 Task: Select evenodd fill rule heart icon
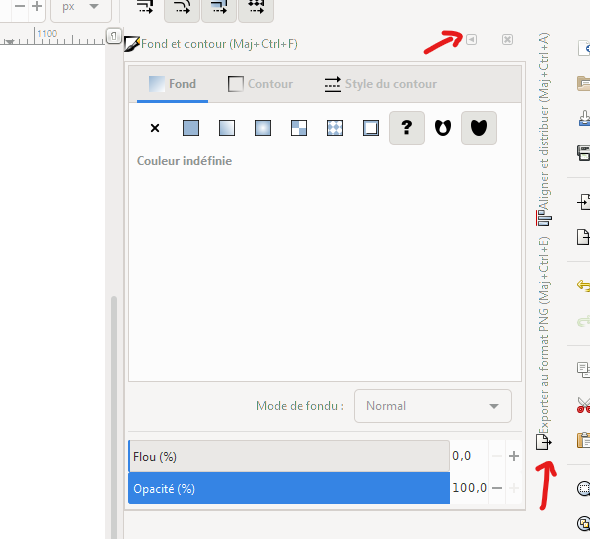[443, 128]
